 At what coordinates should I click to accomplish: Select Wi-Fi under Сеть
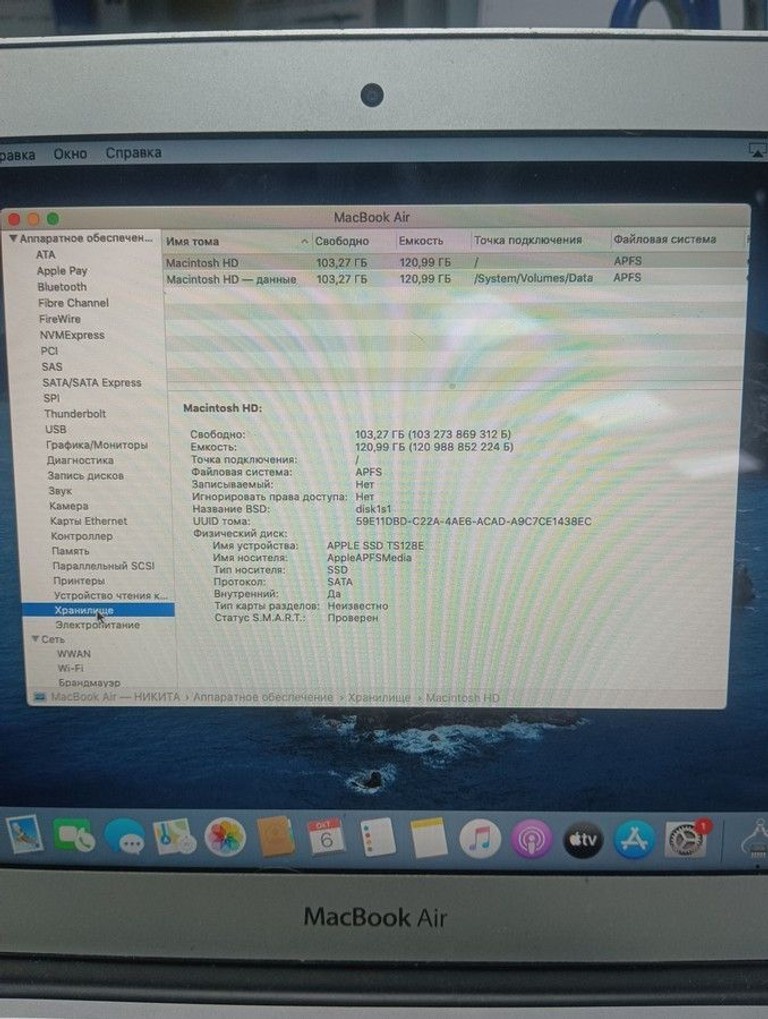tap(70, 668)
